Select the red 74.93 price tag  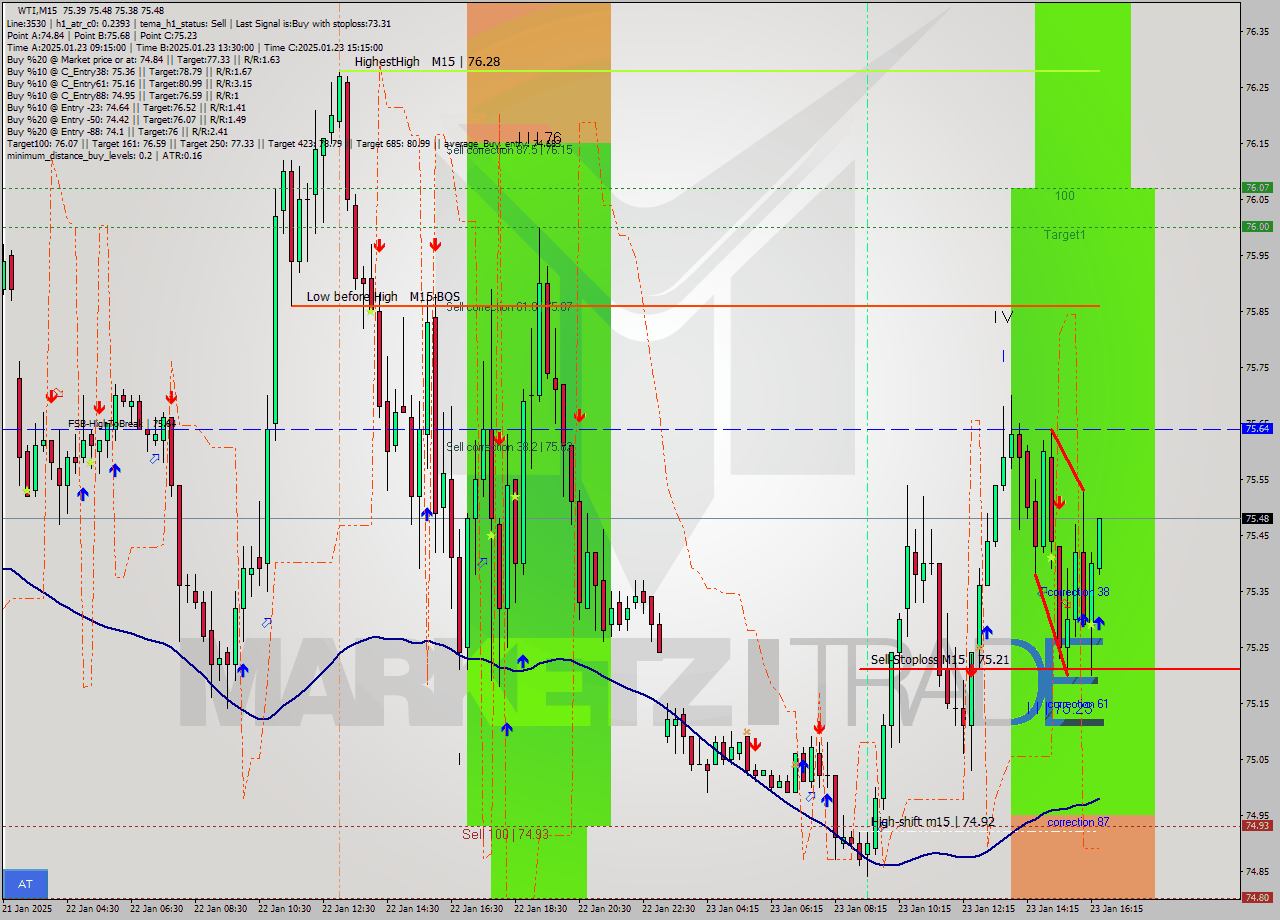coord(1256,826)
